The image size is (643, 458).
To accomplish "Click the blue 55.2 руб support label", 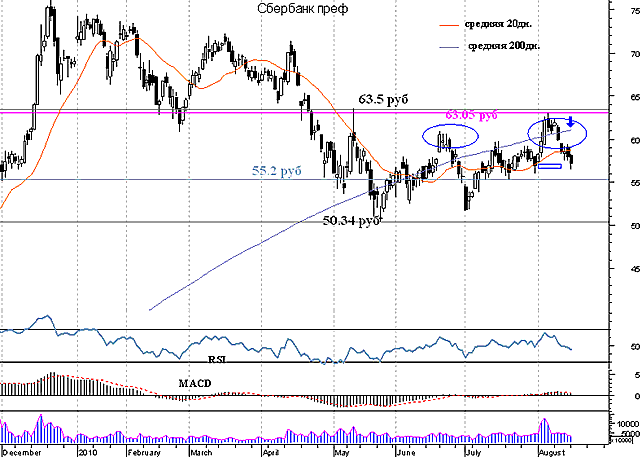I will click(x=276, y=171).
